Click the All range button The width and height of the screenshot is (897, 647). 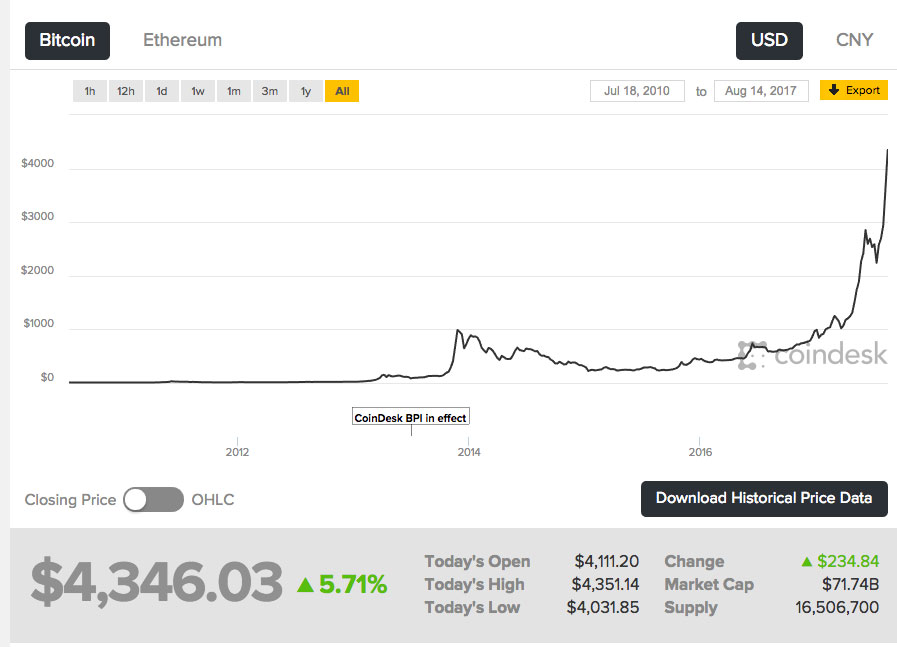click(342, 90)
